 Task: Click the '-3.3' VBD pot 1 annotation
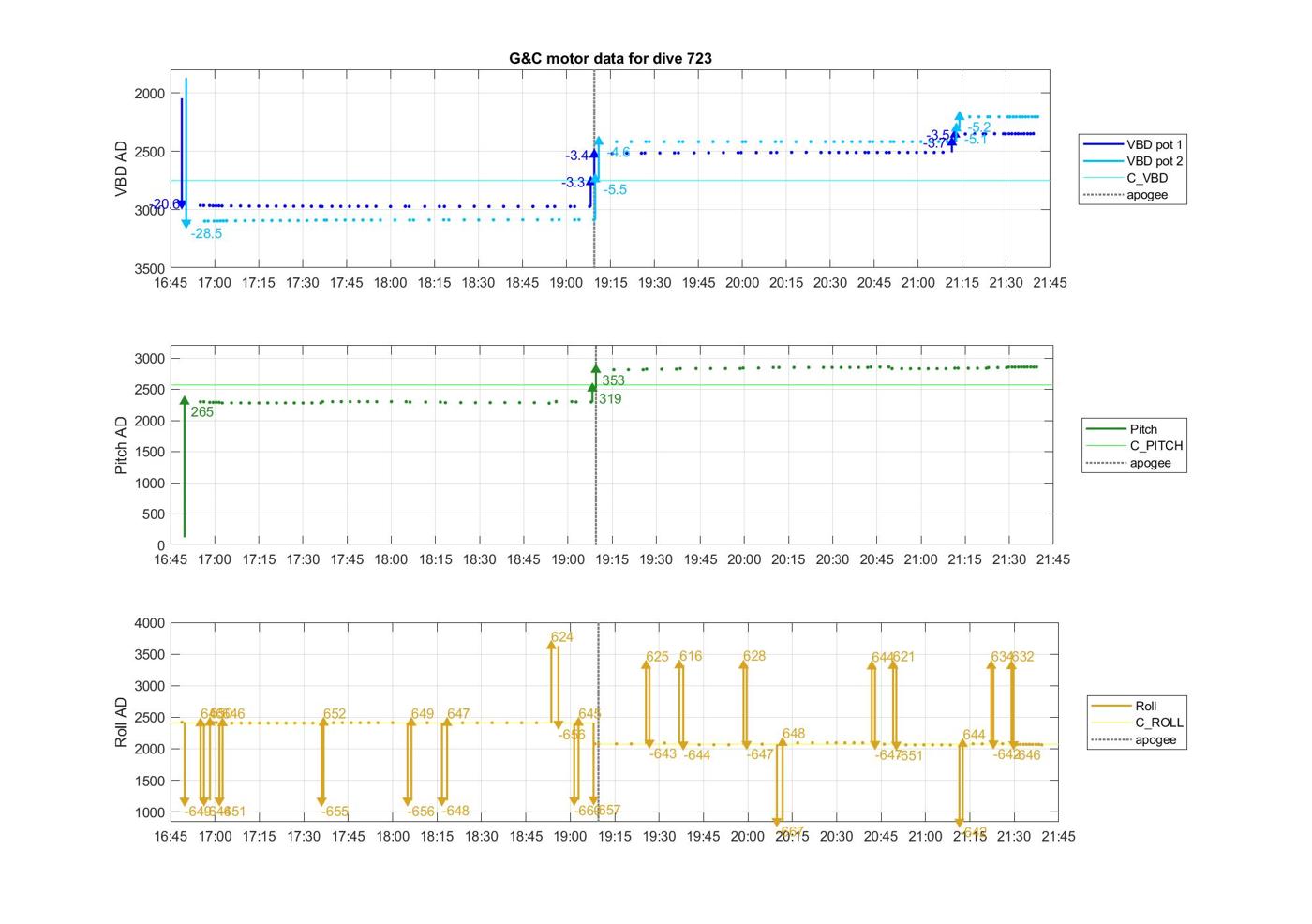pos(574,183)
